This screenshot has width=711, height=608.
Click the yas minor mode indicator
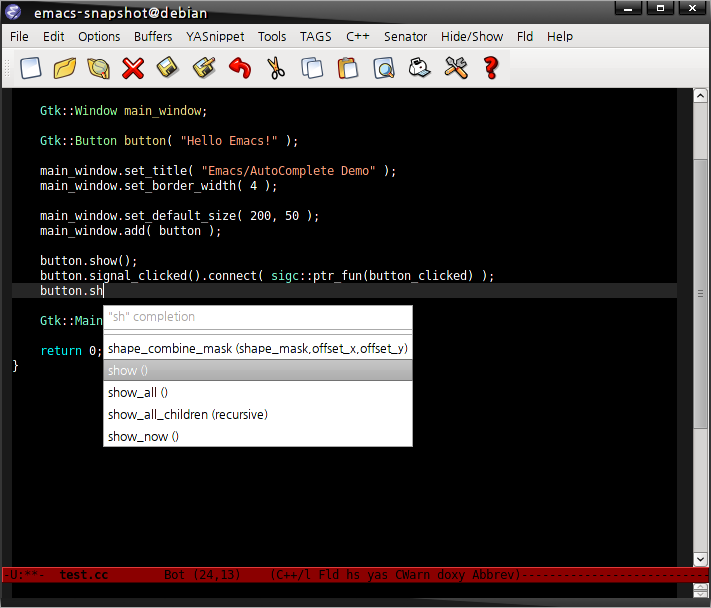coord(377,575)
